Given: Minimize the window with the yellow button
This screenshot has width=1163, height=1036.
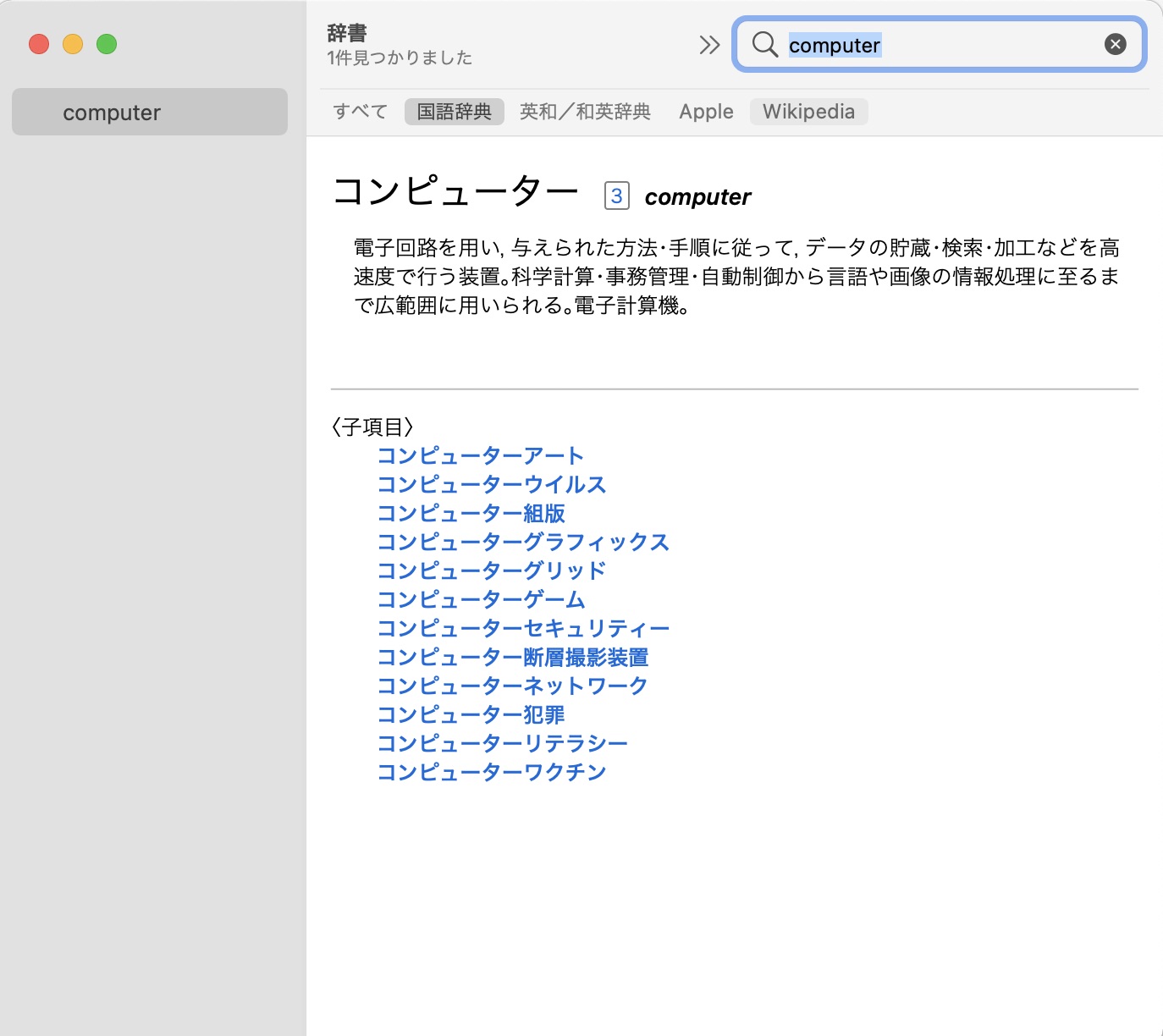Looking at the screenshot, I should (73, 44).
